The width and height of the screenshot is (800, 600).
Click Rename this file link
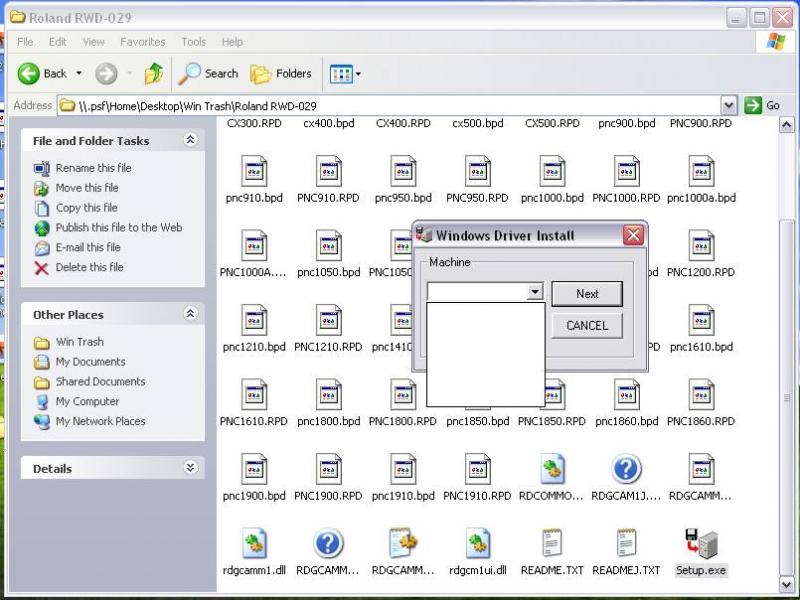tap(93, 168)
